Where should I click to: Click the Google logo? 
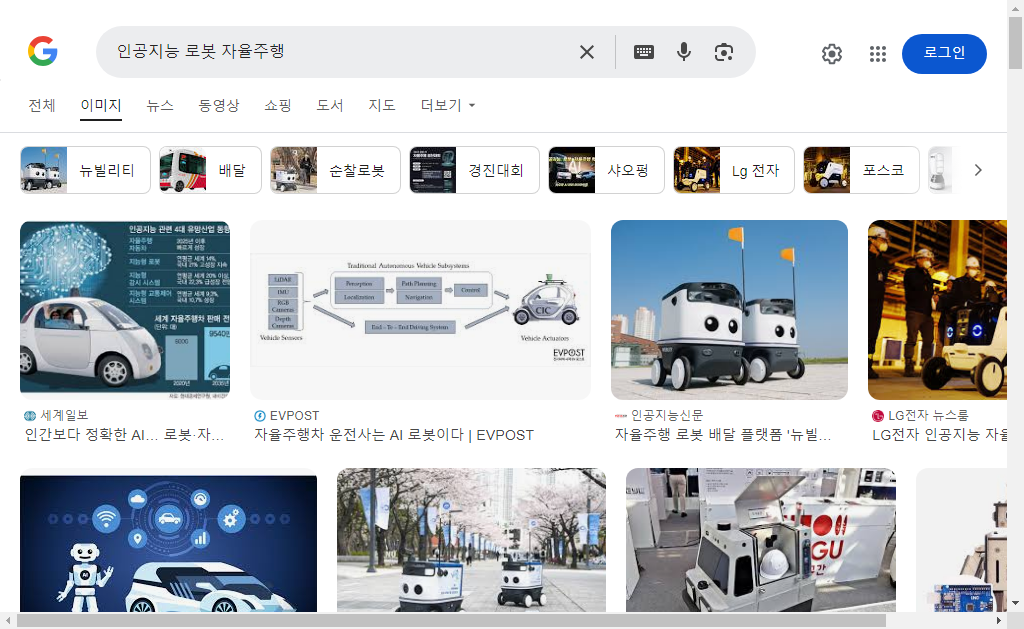tap(43, 51)
